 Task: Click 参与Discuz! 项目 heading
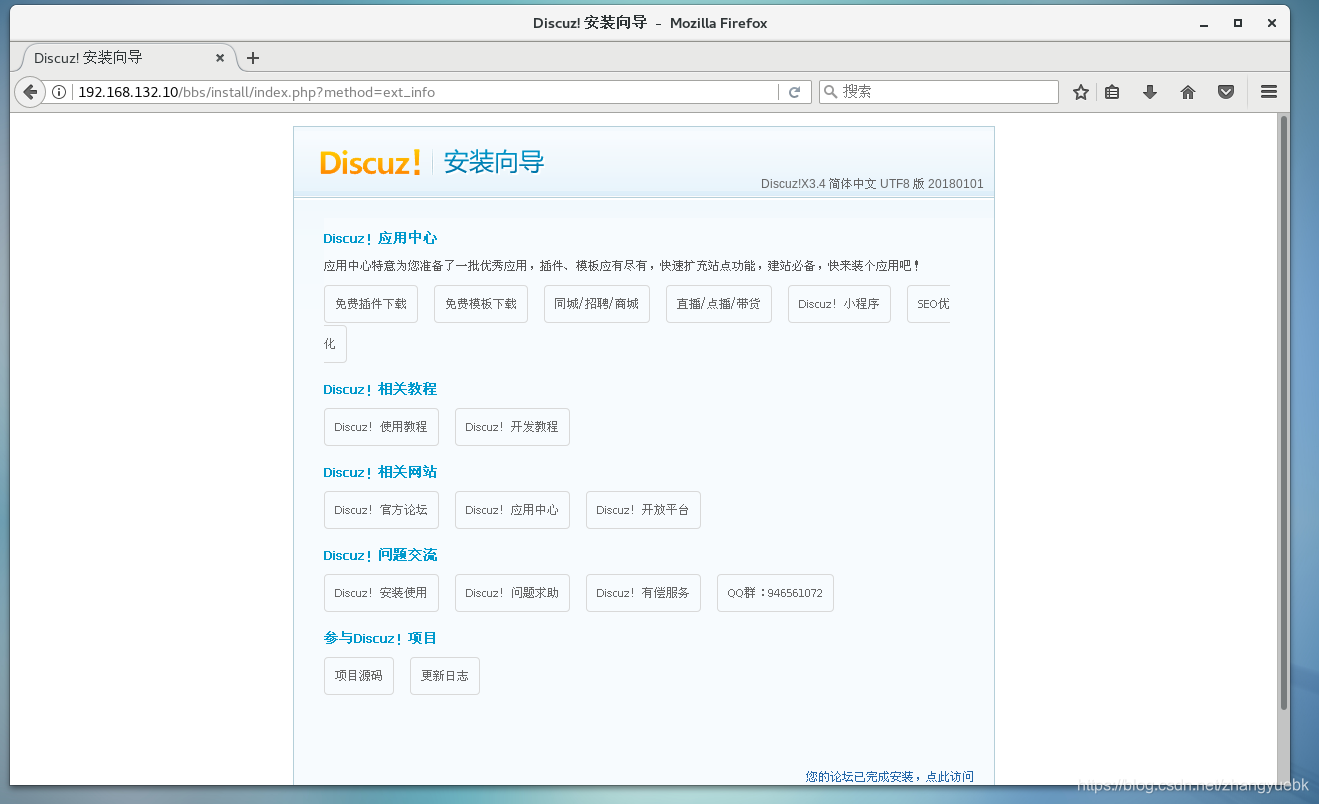tap(380, 639)
